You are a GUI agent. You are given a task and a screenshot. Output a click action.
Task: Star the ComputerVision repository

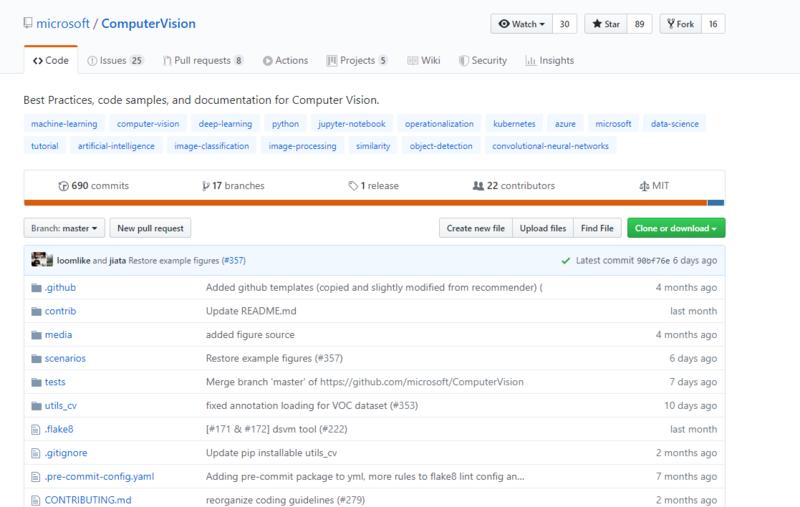[606, 24]
